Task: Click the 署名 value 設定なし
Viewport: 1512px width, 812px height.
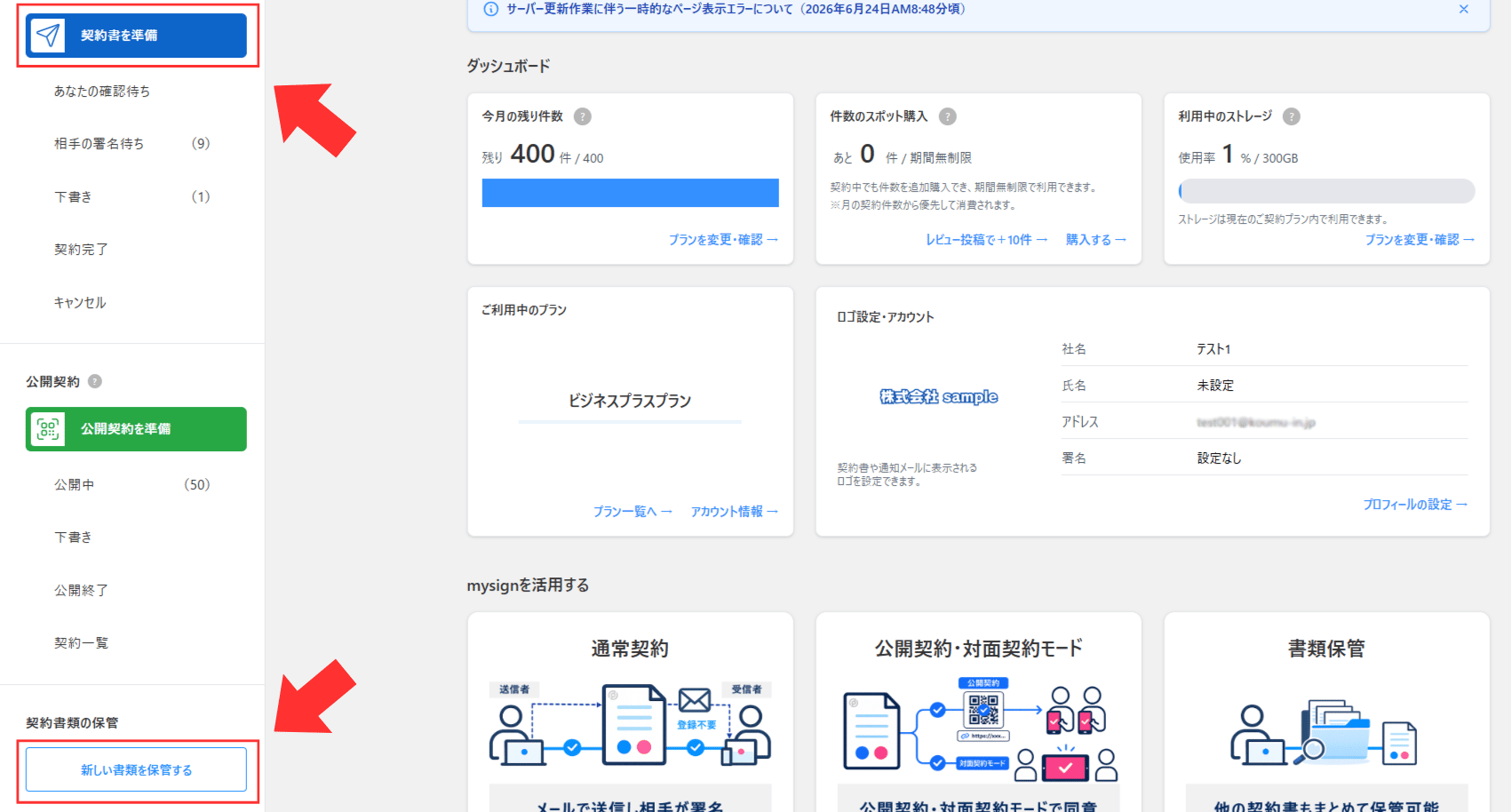Action: 1219,458
